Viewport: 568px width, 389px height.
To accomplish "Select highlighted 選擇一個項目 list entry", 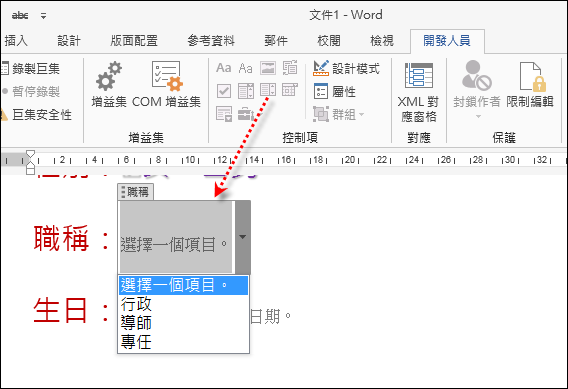I will 183,285.
